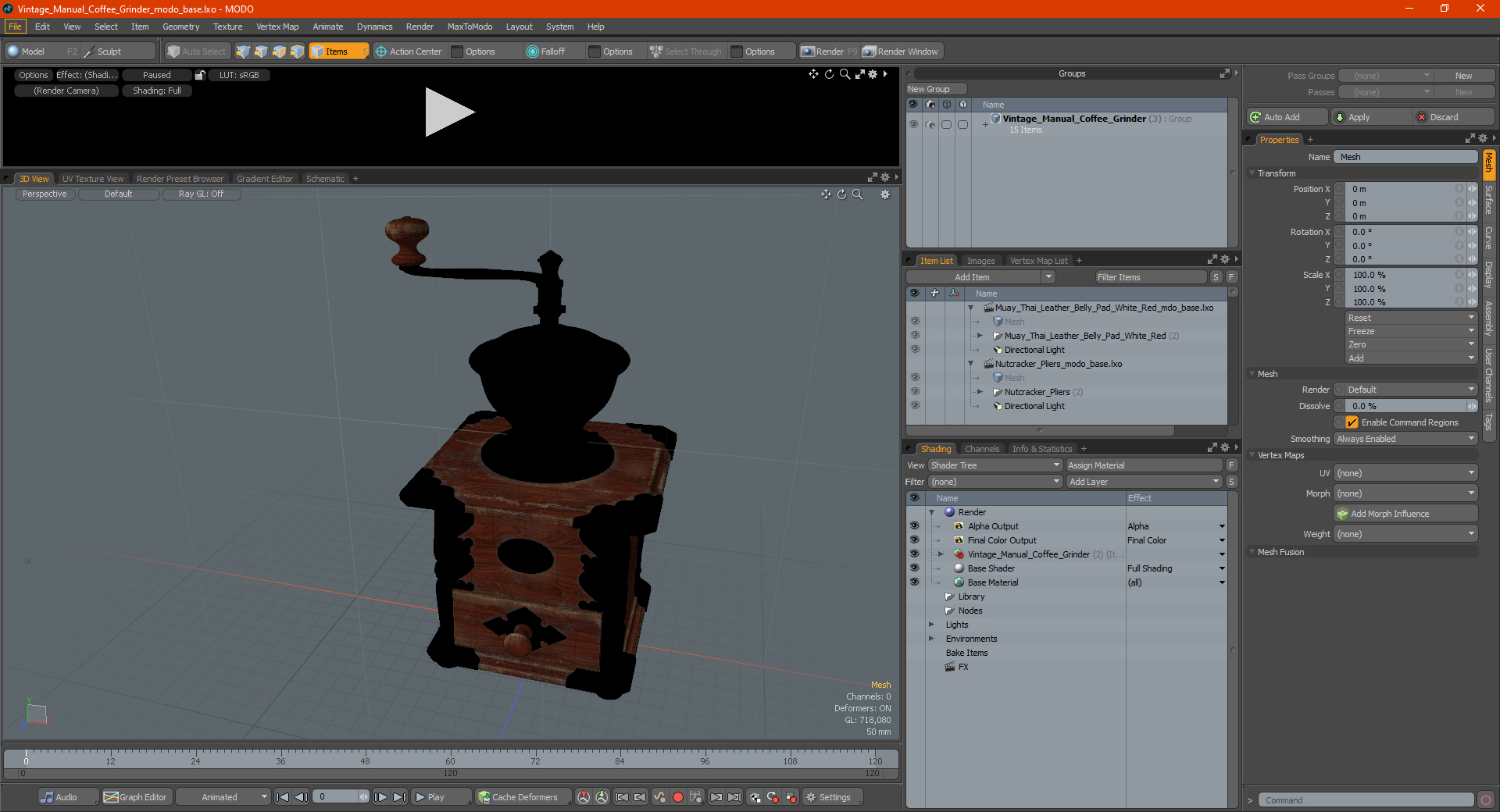
Task: Open Add Layer dropdown
Action: (x=1145, y=482)
